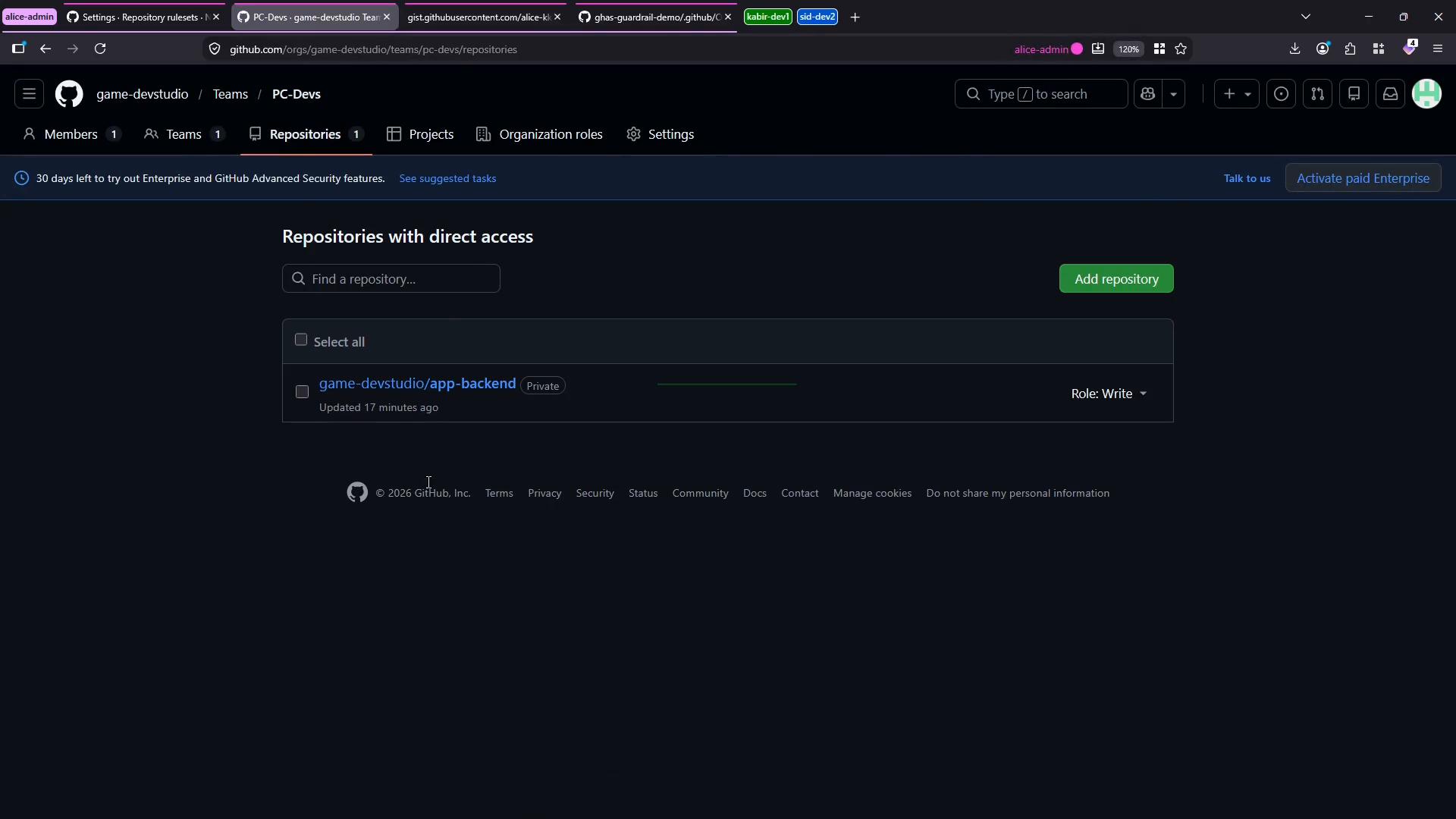Open the GitHub global navigation hamburger menu
The height and width of the screenshot is (819, 1456).
(x=29, y=94)
